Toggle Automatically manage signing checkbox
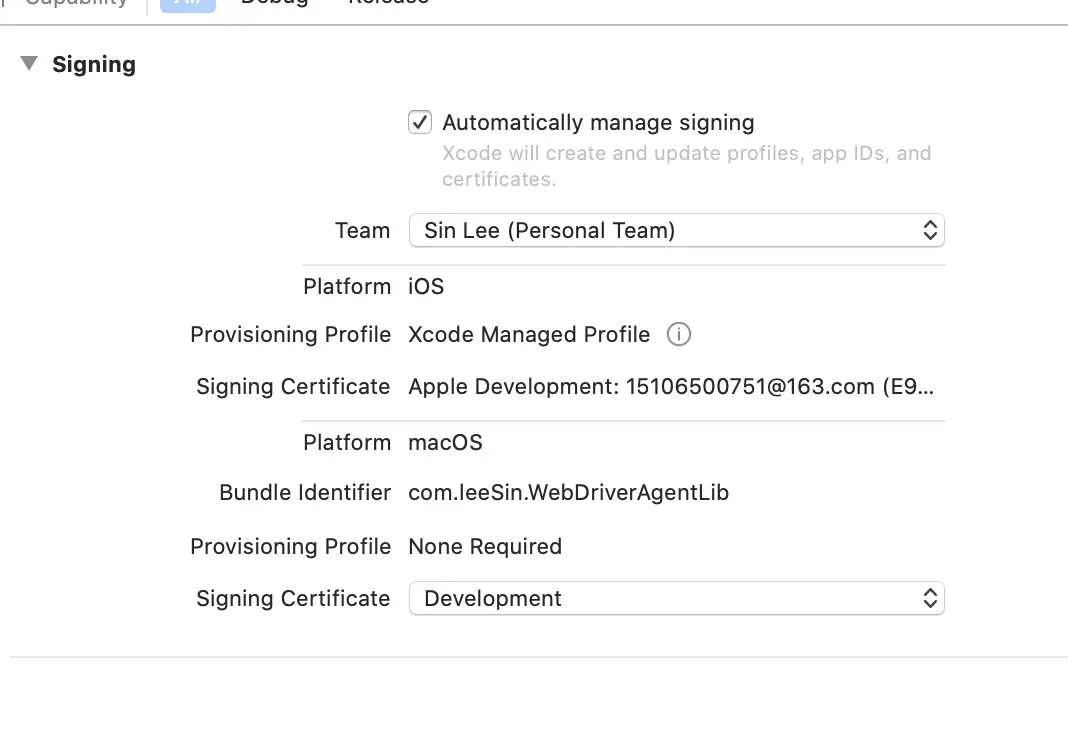This screenshot has height=732, width=1068. point(420,123)
